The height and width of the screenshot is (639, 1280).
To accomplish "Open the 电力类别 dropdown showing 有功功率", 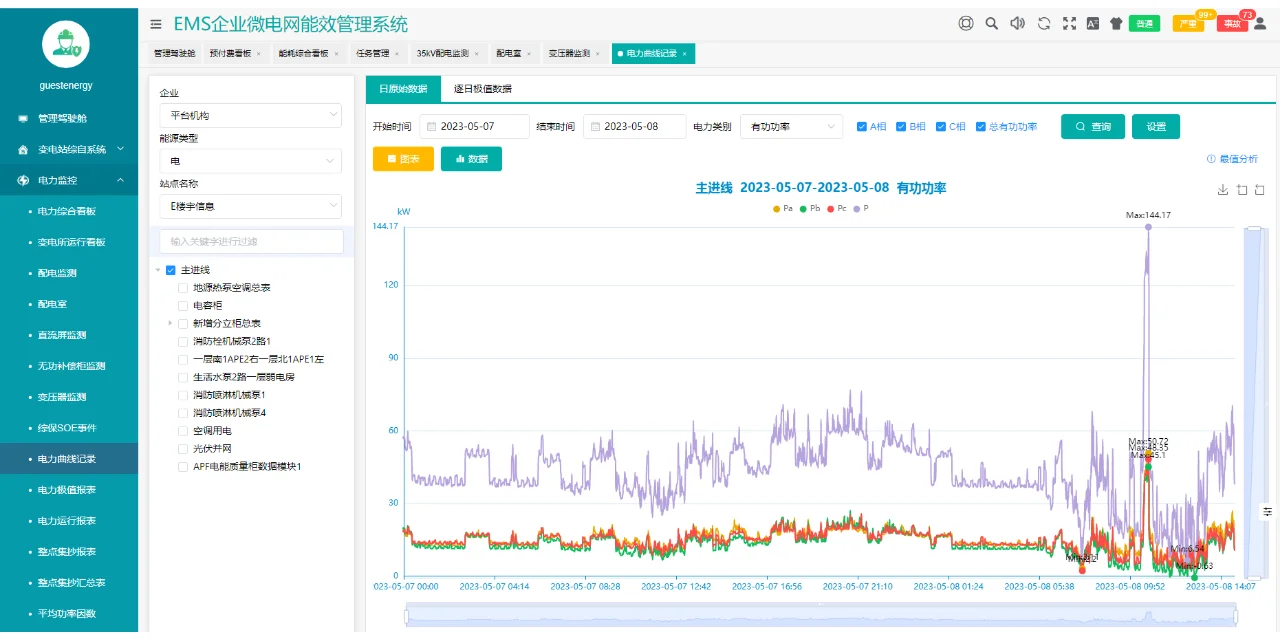I will coord(790,127).
